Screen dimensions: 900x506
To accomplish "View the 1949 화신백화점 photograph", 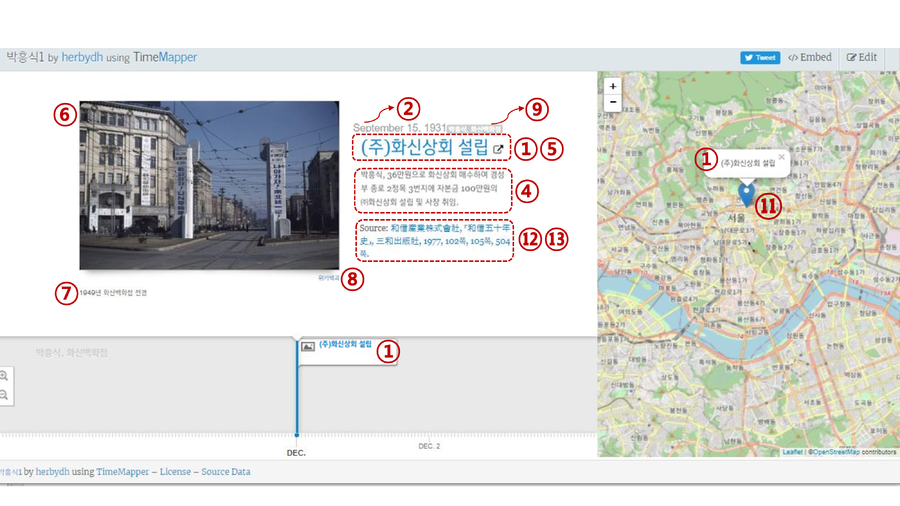I will [209, 185].
